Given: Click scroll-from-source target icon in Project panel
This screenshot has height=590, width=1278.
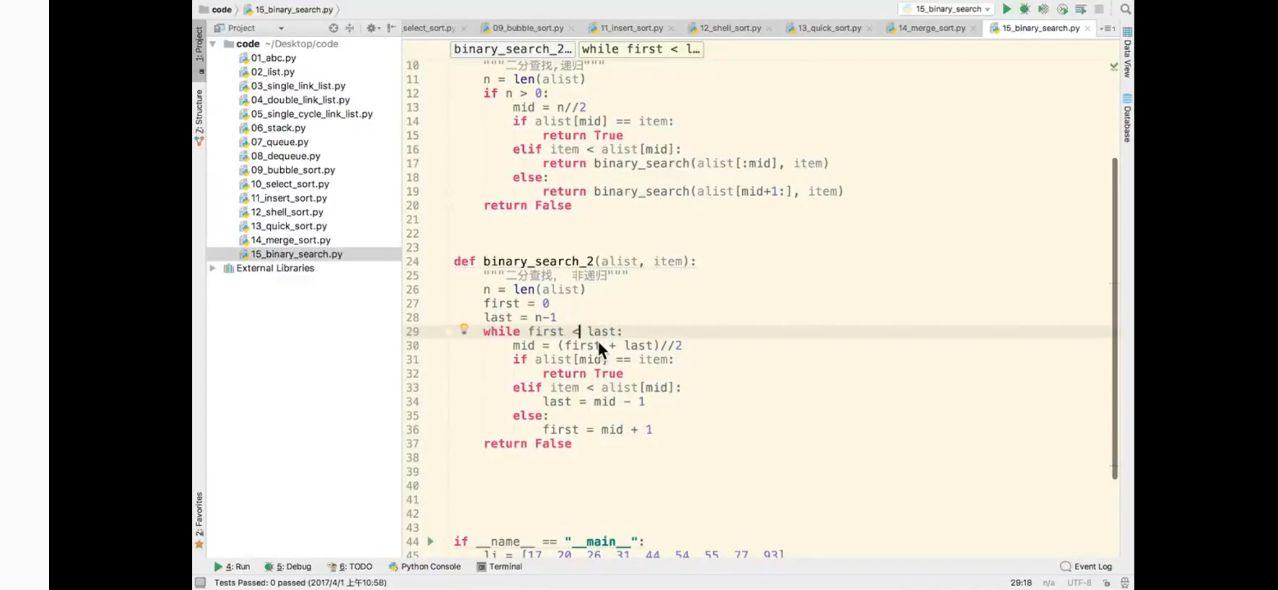Looking at the screenshot, I should 334,28.
